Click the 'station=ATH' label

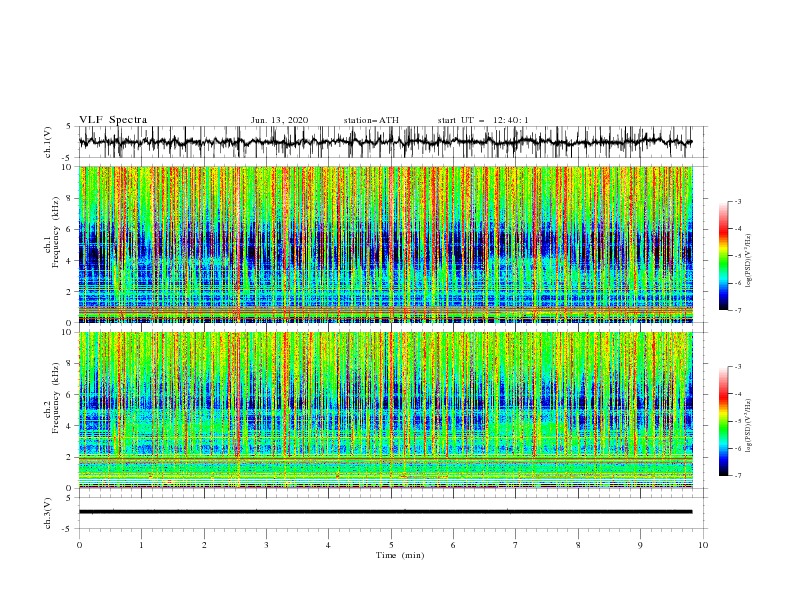point(371,120)
